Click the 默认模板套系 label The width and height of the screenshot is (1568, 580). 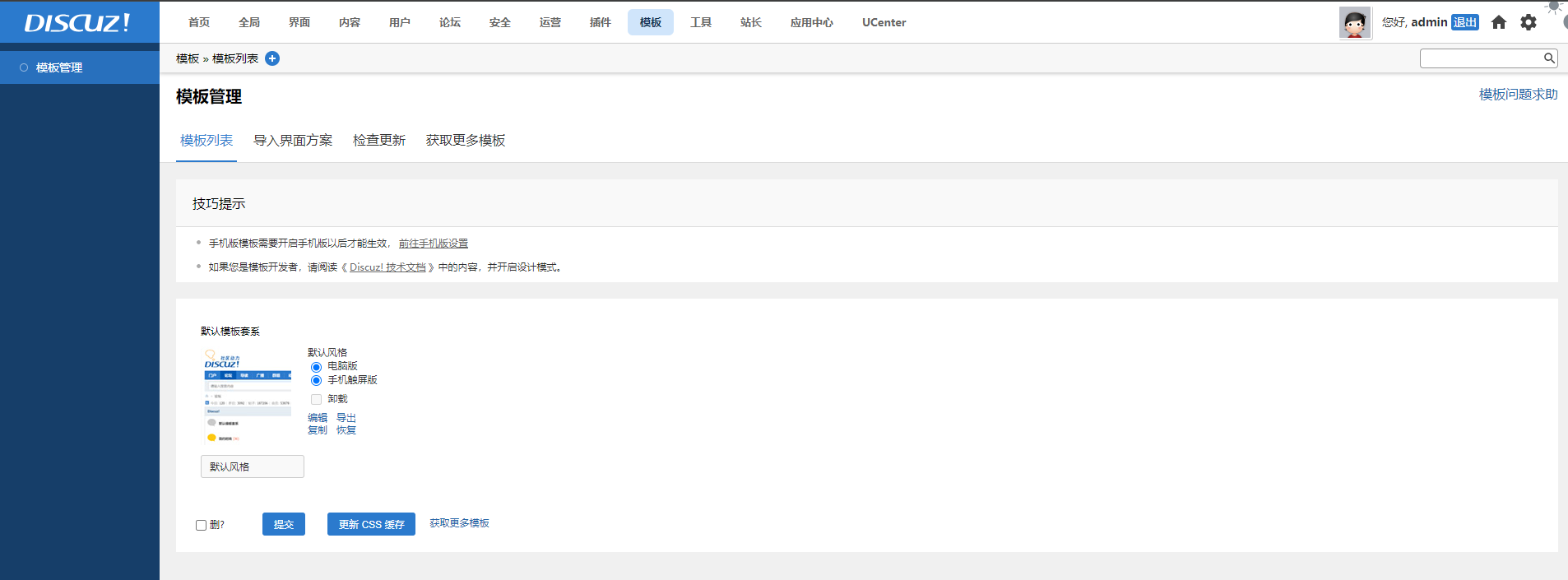point(230,332)
